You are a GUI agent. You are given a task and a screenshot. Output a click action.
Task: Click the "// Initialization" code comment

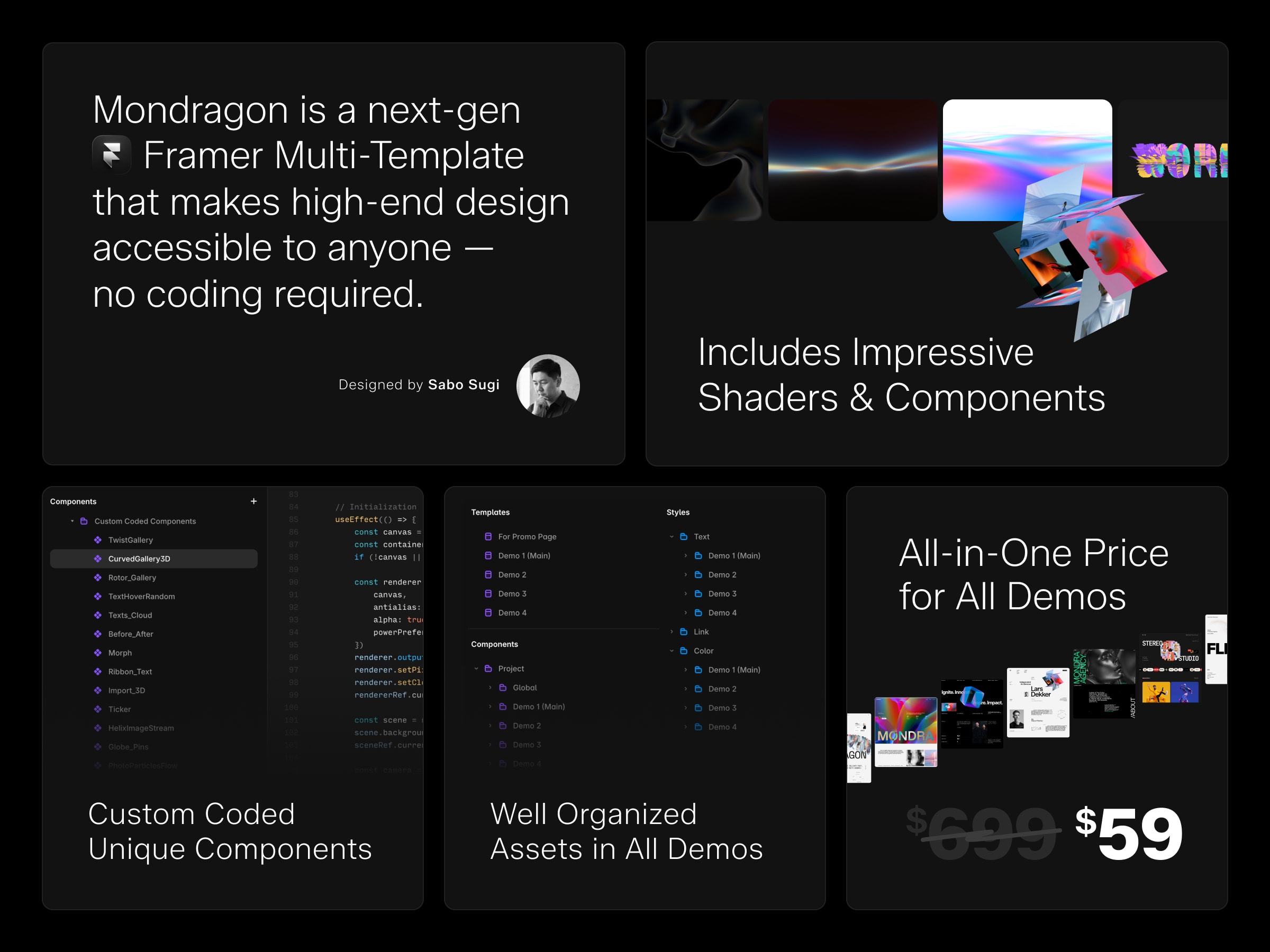376,507
